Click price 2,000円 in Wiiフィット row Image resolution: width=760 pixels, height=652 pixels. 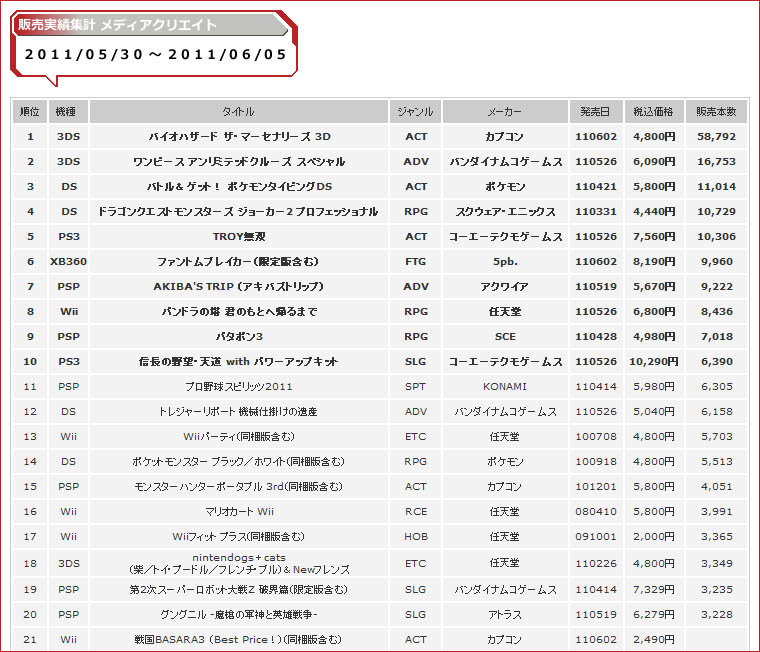[654, 537]
